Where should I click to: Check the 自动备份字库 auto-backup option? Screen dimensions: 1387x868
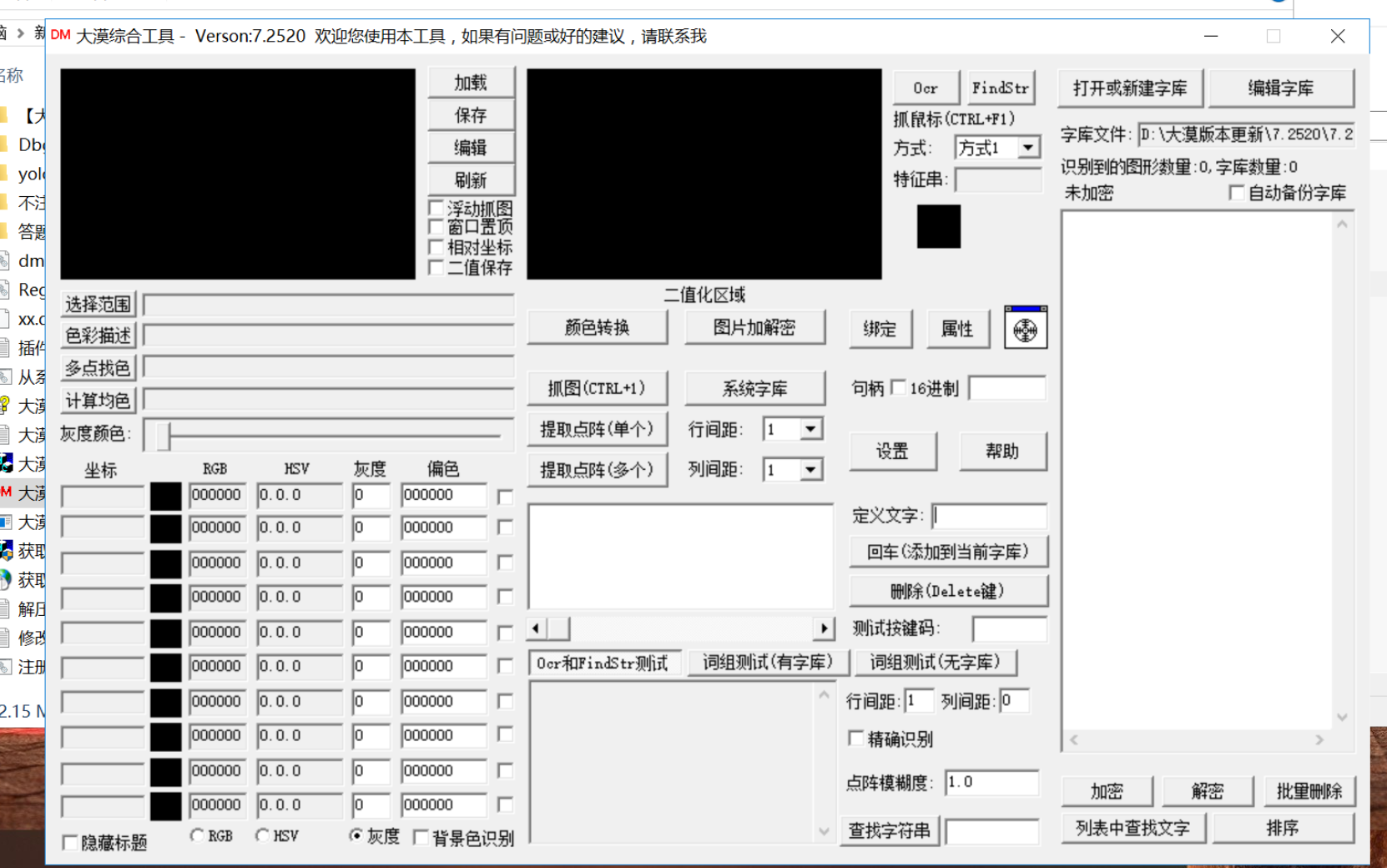pos(1237,193)
